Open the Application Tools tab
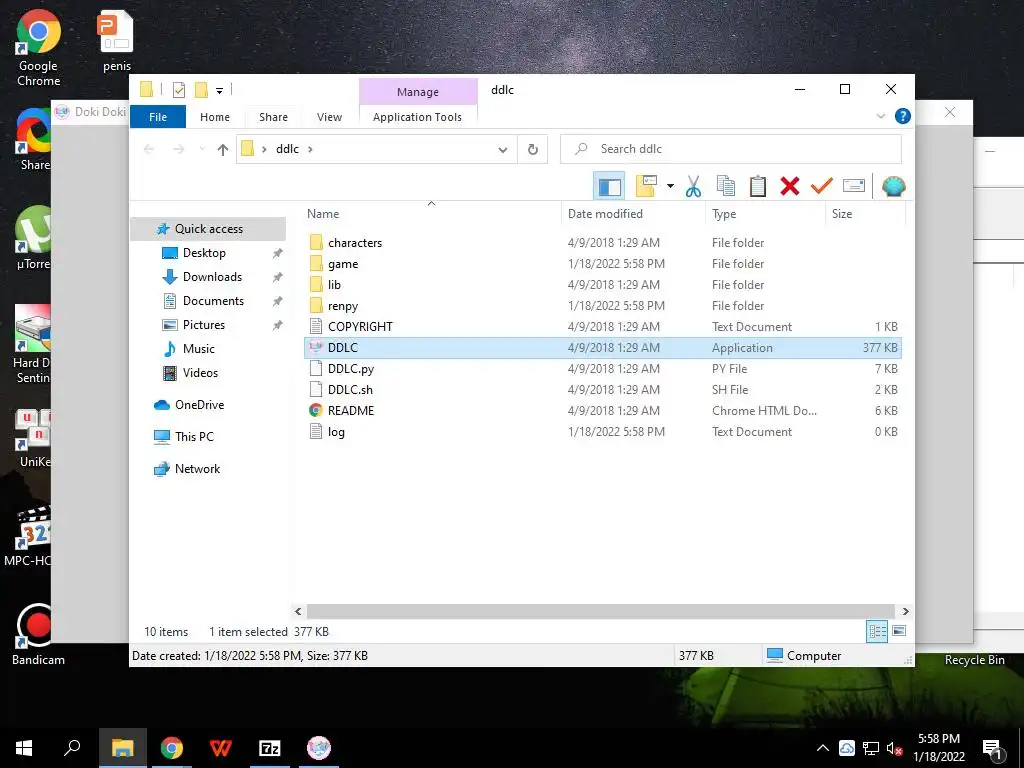 click(417, 117)
